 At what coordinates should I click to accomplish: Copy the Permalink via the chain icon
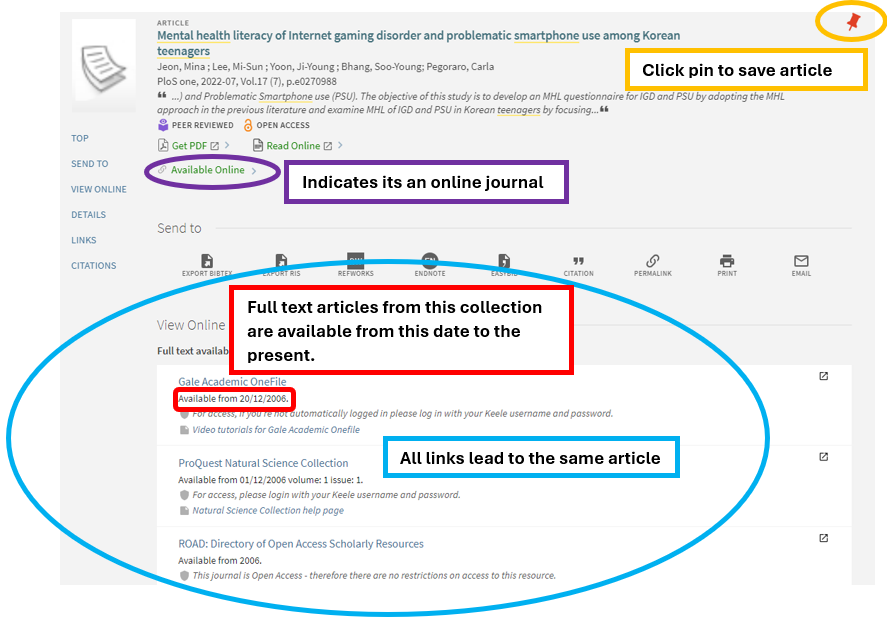(653, 260)
